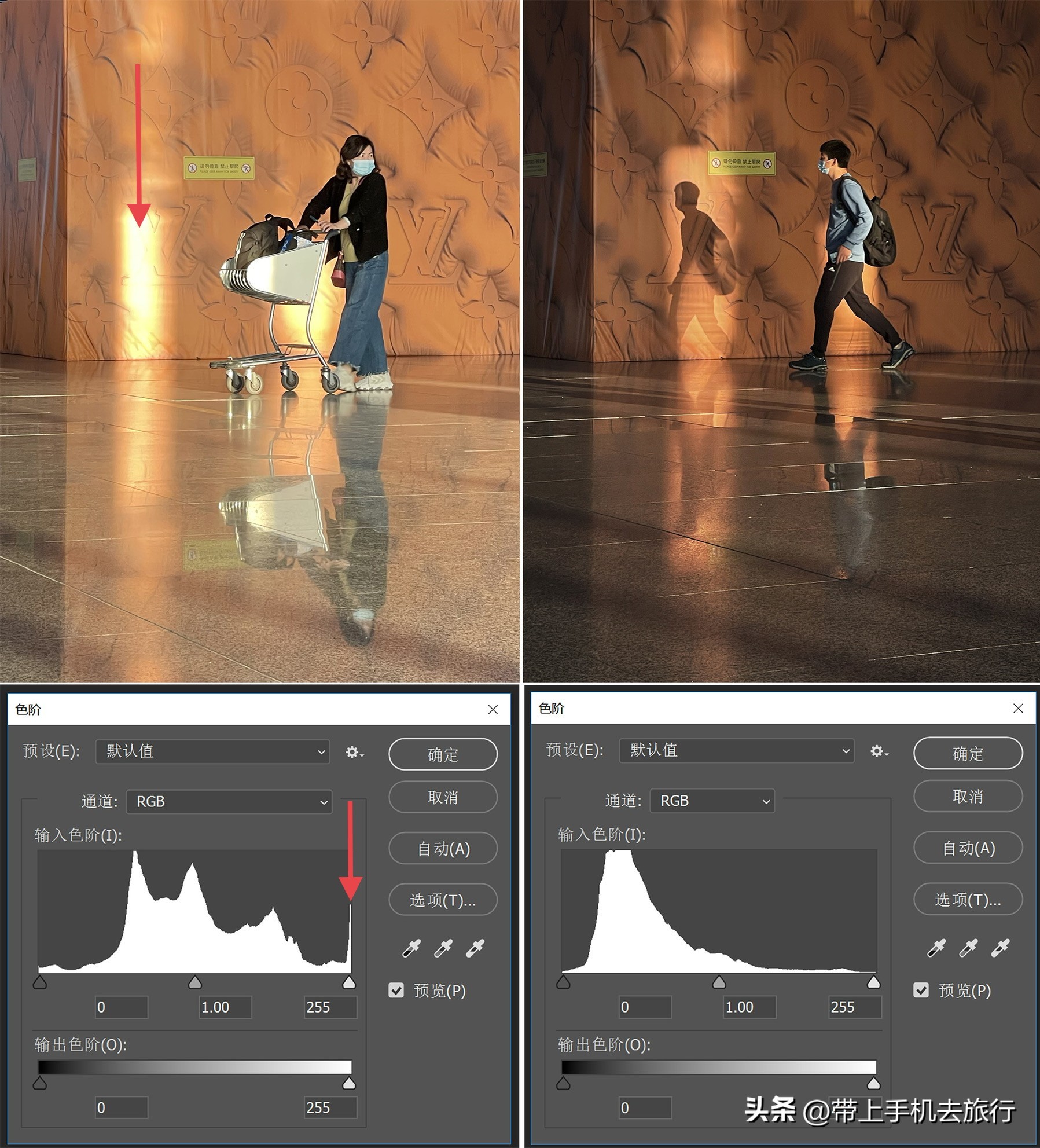Select input midtone slider handle, left dialog
This screenshot has height=1148, width=1040.
[195, 982]
